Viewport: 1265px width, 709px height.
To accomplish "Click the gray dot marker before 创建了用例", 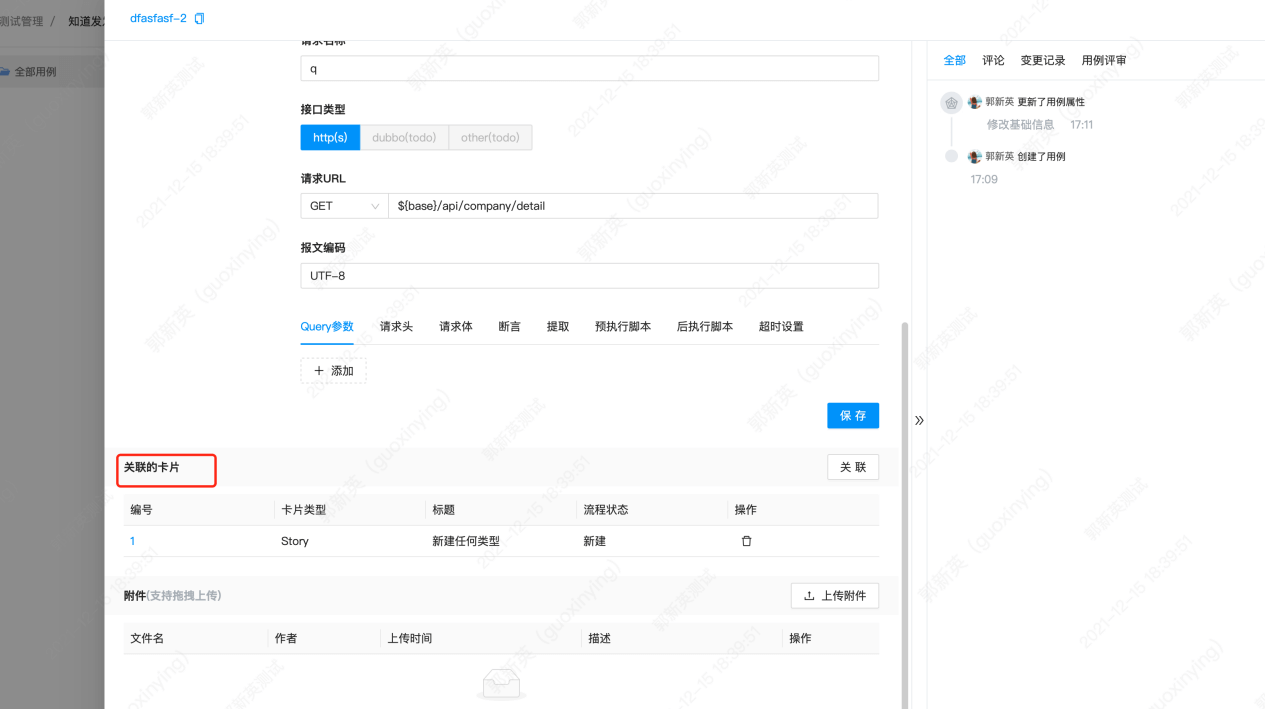I will point(950,156).
